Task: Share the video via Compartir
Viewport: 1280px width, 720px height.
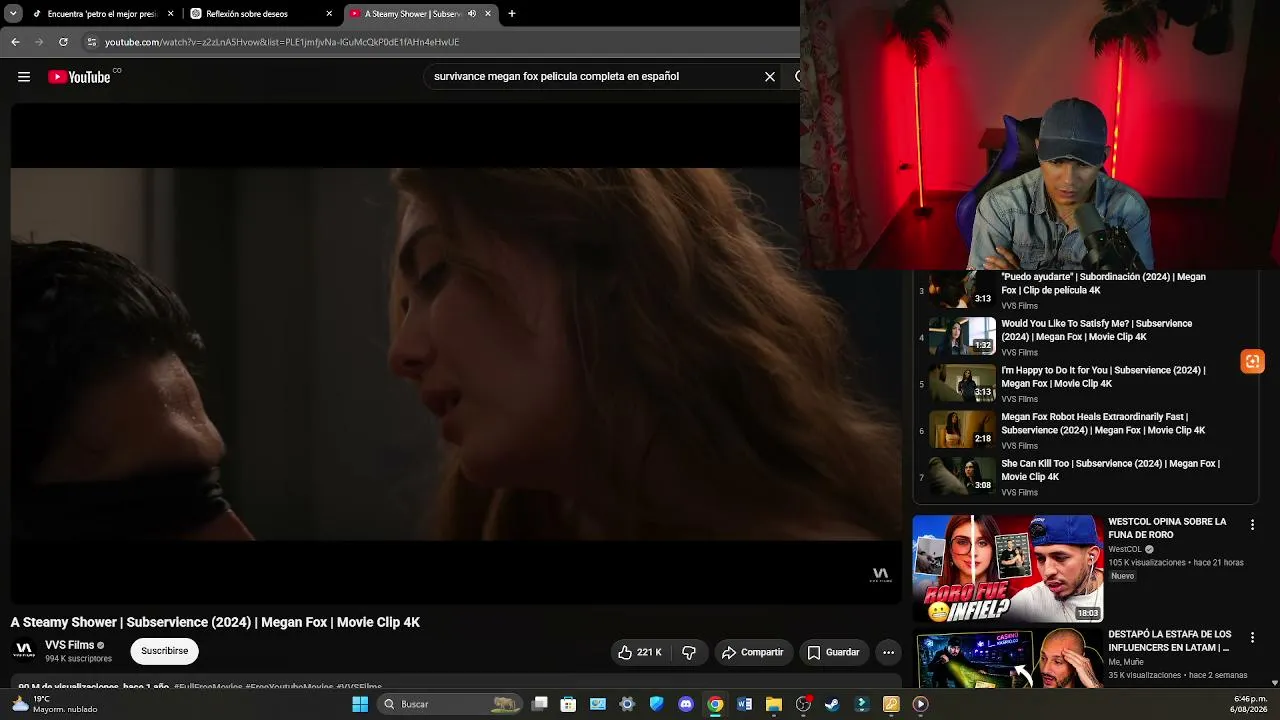Action: [753, 652]
